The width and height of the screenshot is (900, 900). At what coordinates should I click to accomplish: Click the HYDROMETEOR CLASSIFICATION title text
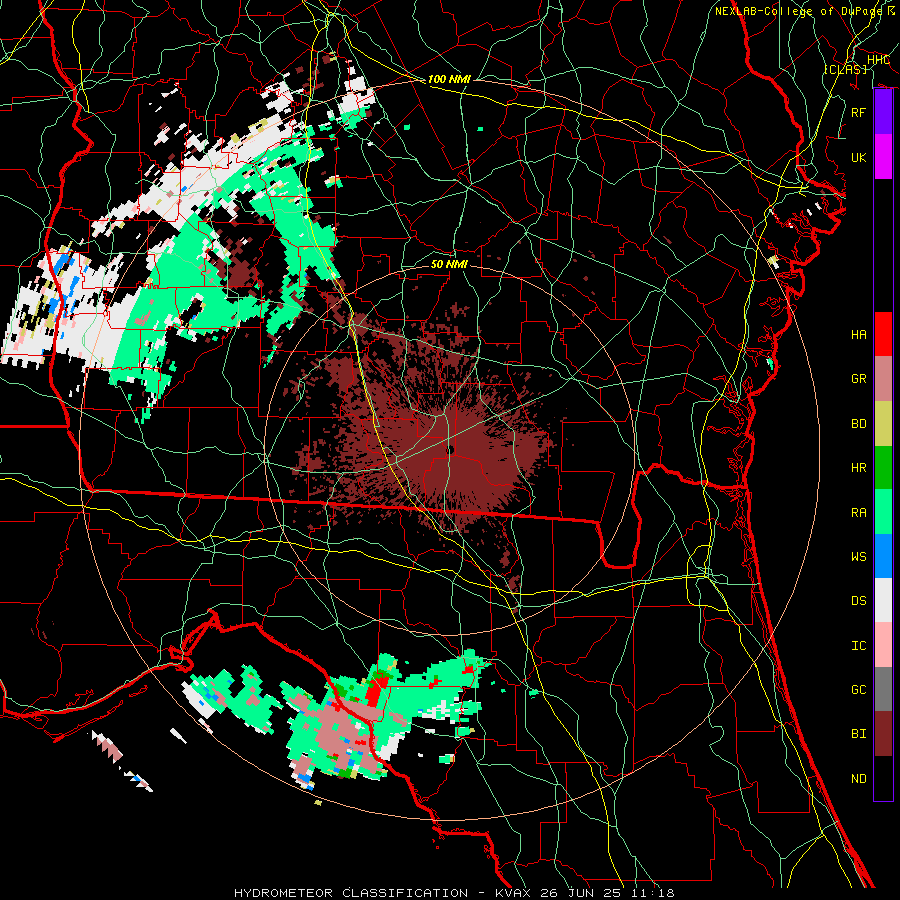click(351, 893)
